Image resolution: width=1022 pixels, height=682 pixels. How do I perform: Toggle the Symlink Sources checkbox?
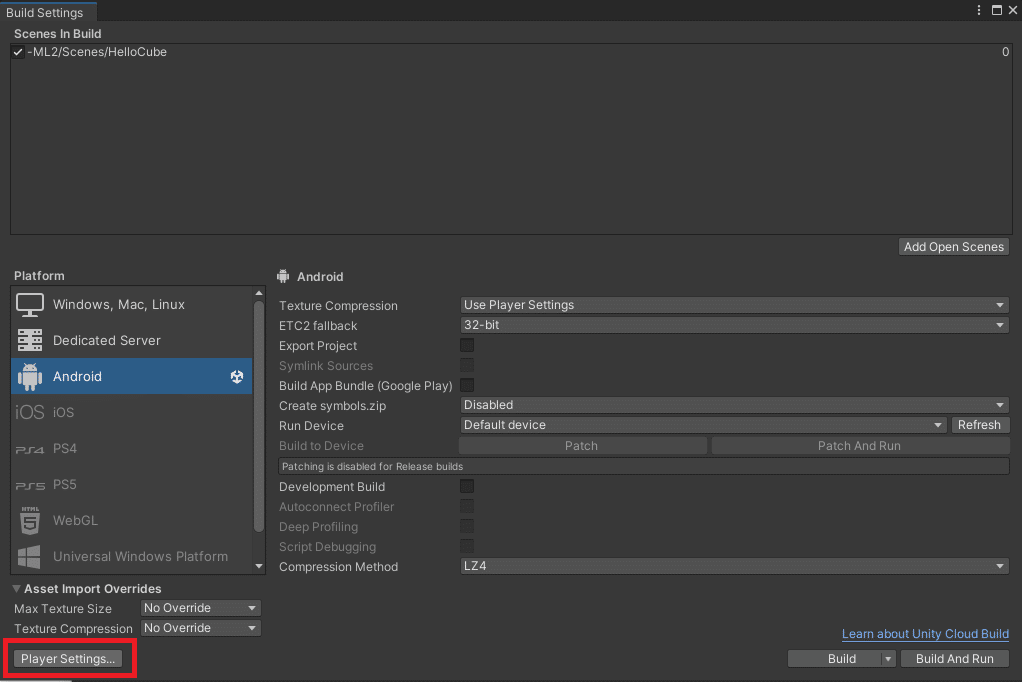point(467,365)
